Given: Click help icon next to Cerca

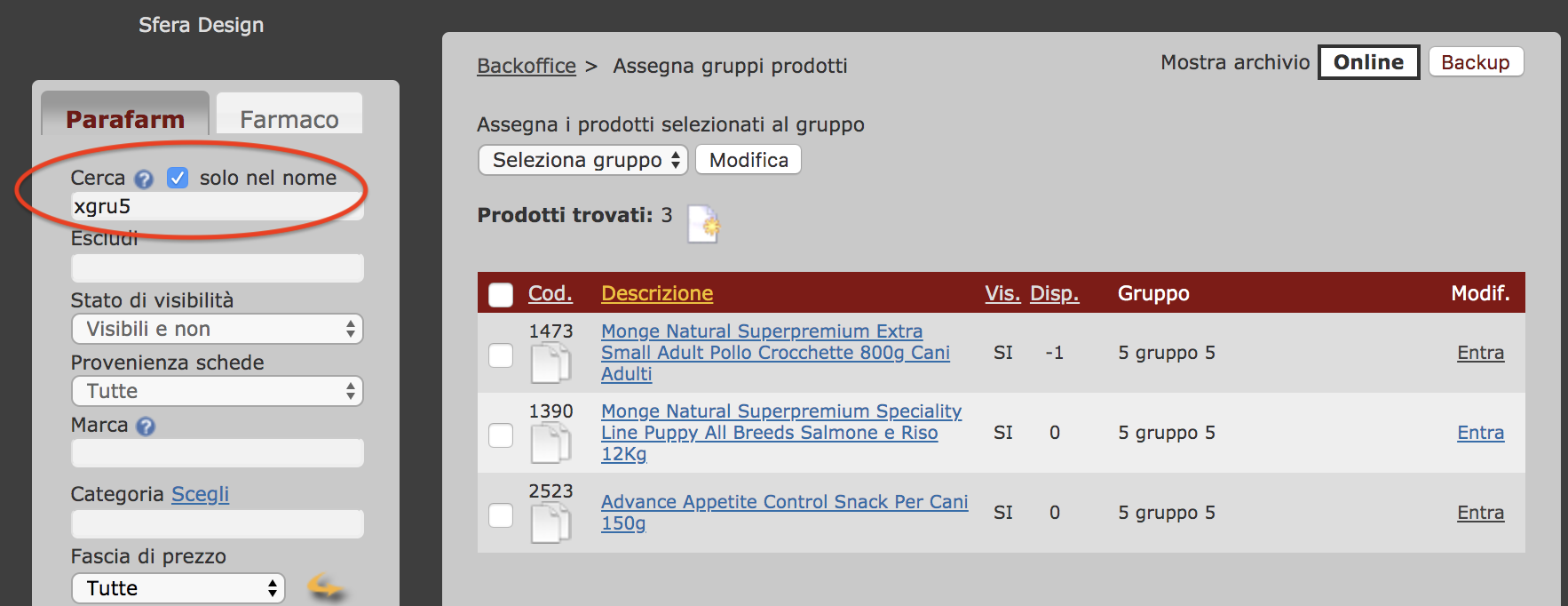Looking at the screenshot, I should pos(144,179).
